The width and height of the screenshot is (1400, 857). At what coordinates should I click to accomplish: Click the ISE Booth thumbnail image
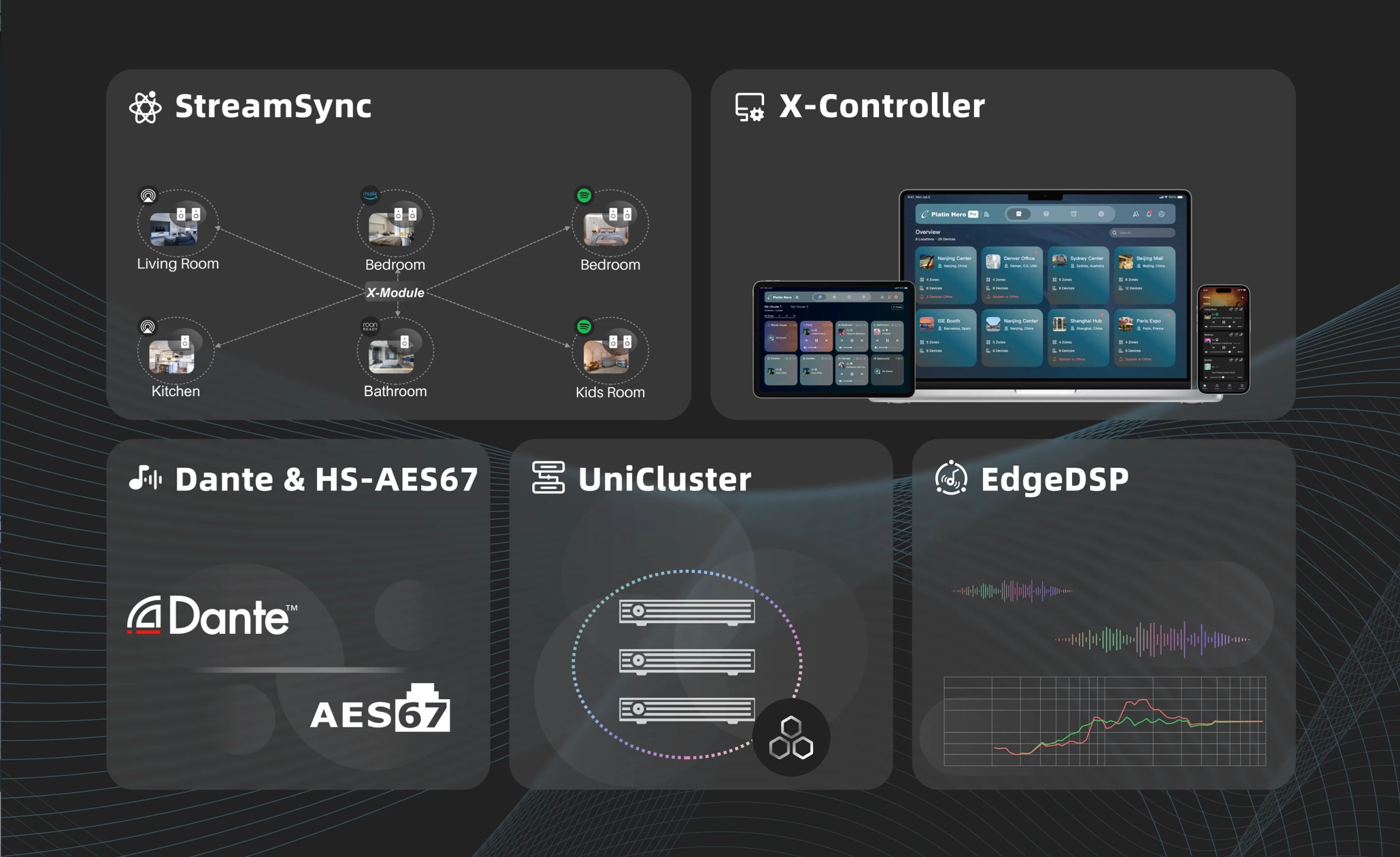click(927, 324)
